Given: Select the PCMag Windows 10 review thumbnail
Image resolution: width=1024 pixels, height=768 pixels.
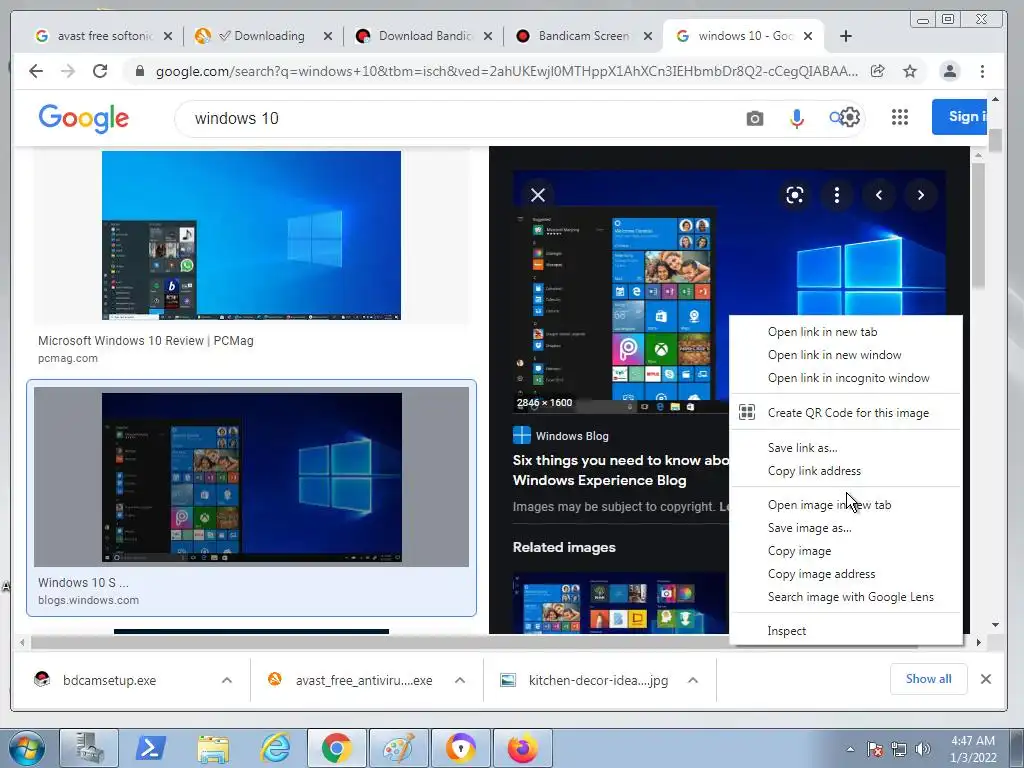Looking at the screenshot, I should (251, 235).
